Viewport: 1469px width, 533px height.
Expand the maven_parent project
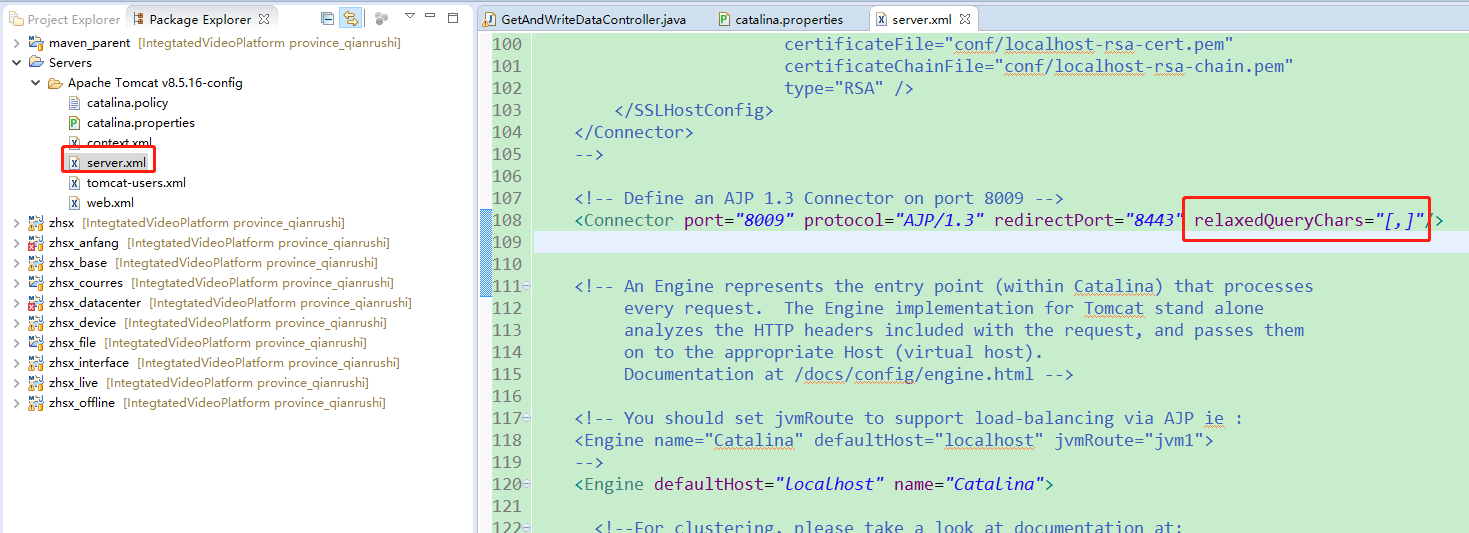17,42
